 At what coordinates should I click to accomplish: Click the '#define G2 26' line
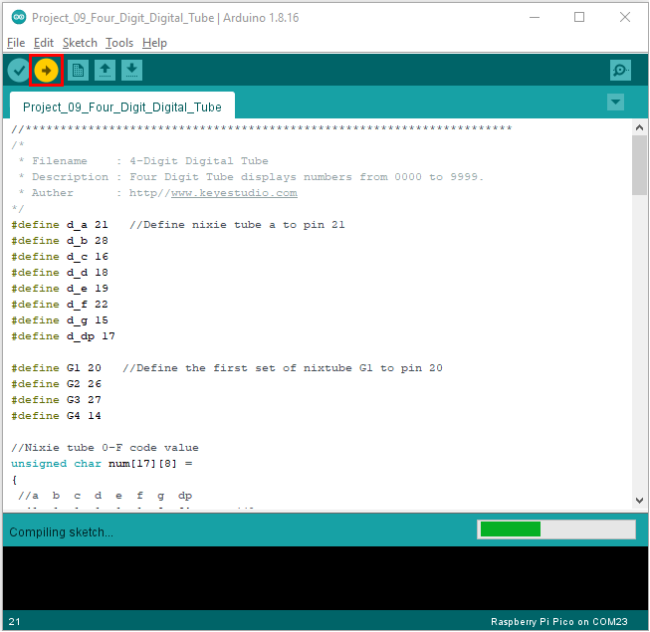[x=56, y=384]
